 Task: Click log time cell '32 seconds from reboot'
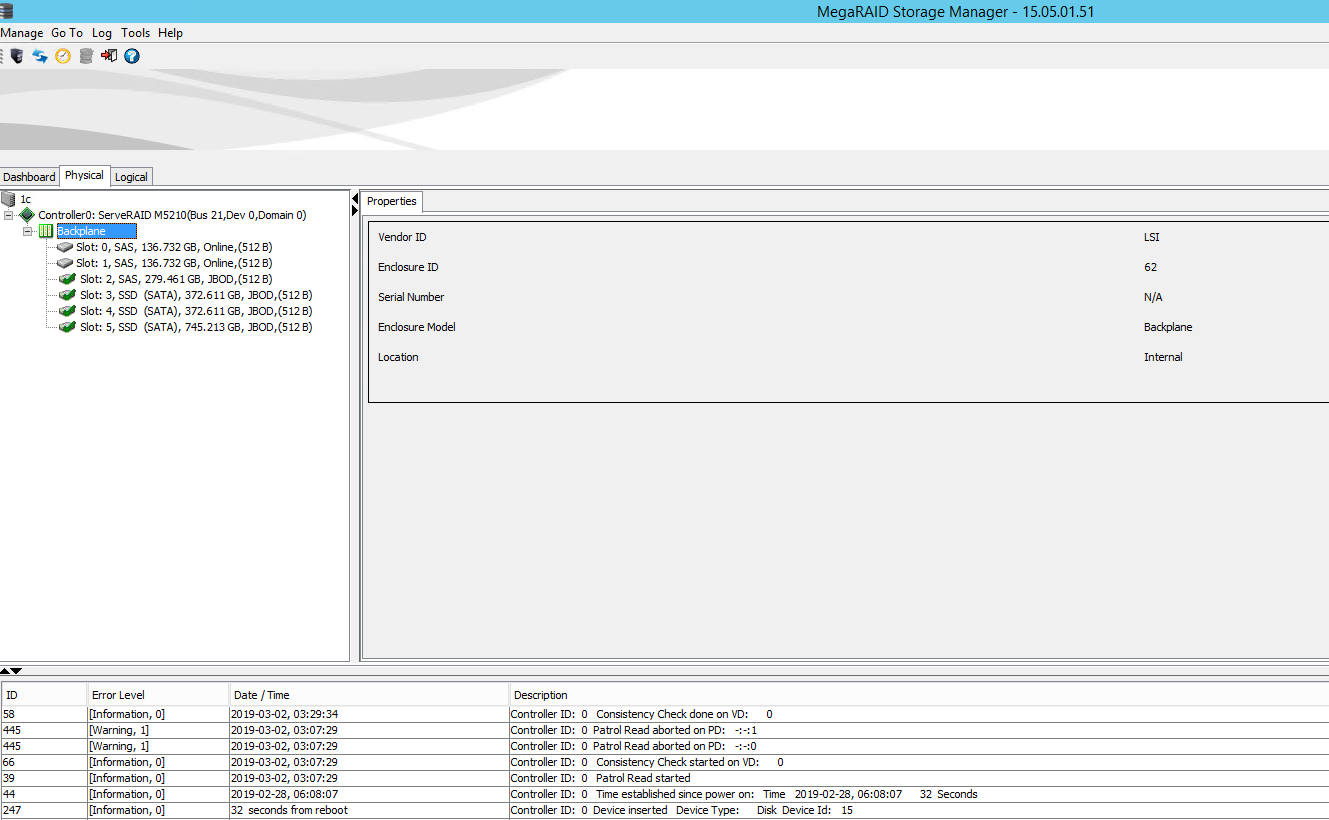tap(369, 810)
